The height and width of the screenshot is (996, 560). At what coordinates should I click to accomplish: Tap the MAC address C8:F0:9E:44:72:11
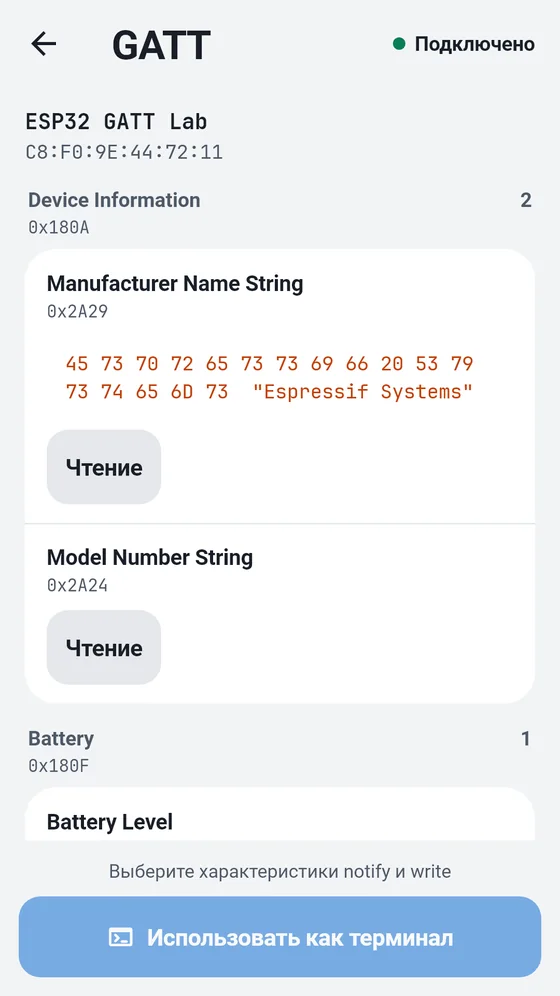pos(124,152)
